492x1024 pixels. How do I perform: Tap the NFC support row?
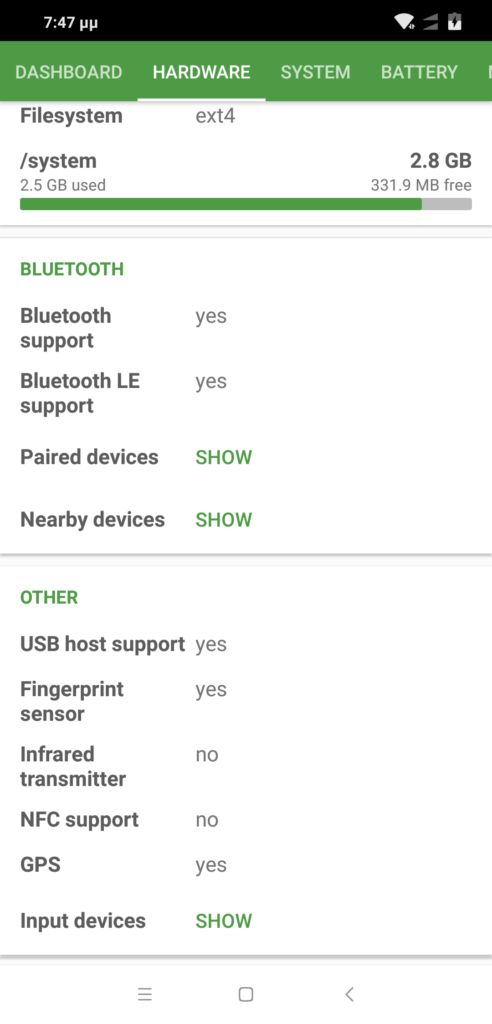coord(246,820)
